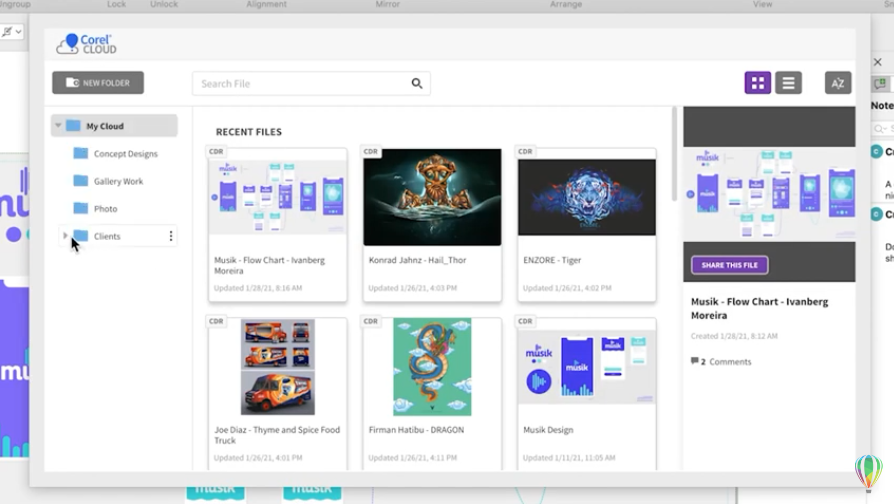This screenshot has width=894, height=504.
Task: Click CDR badge on DRAGON card
Action: [371, 322]
